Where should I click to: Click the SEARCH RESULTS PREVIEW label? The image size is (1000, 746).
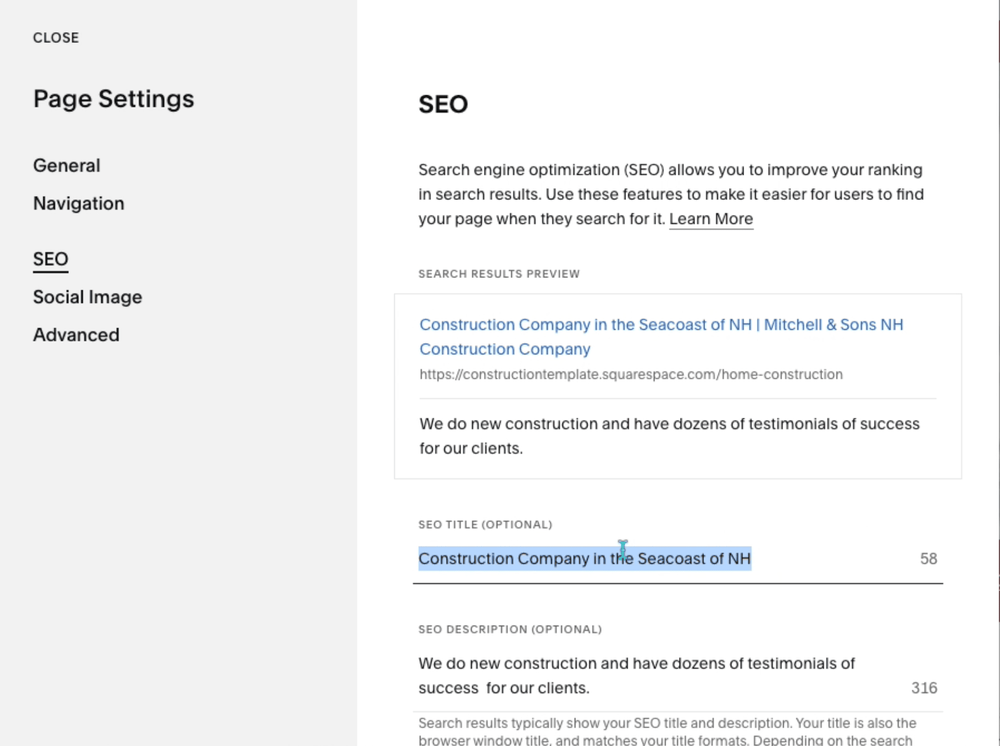coord(499,274)
